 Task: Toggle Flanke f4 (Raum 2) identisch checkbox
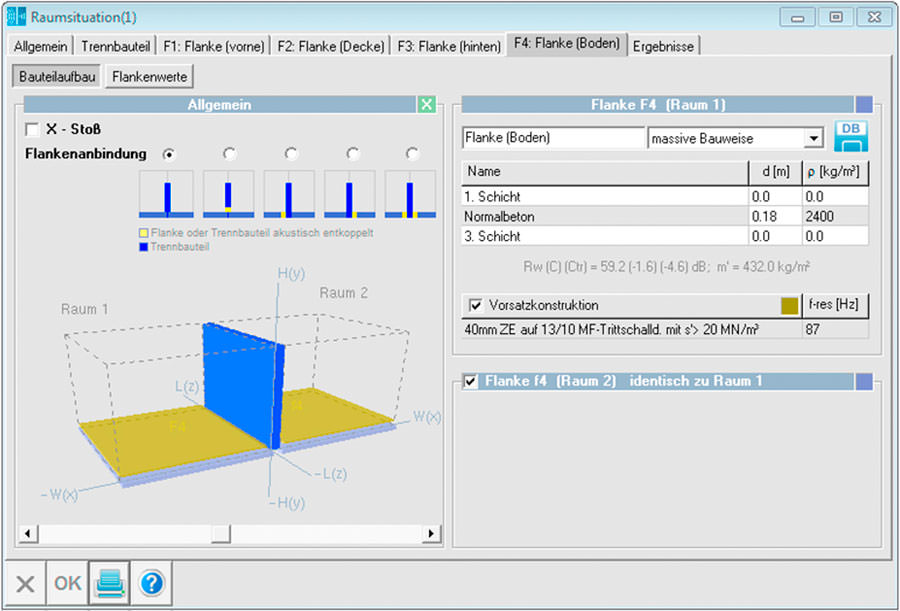coord(471,381)
